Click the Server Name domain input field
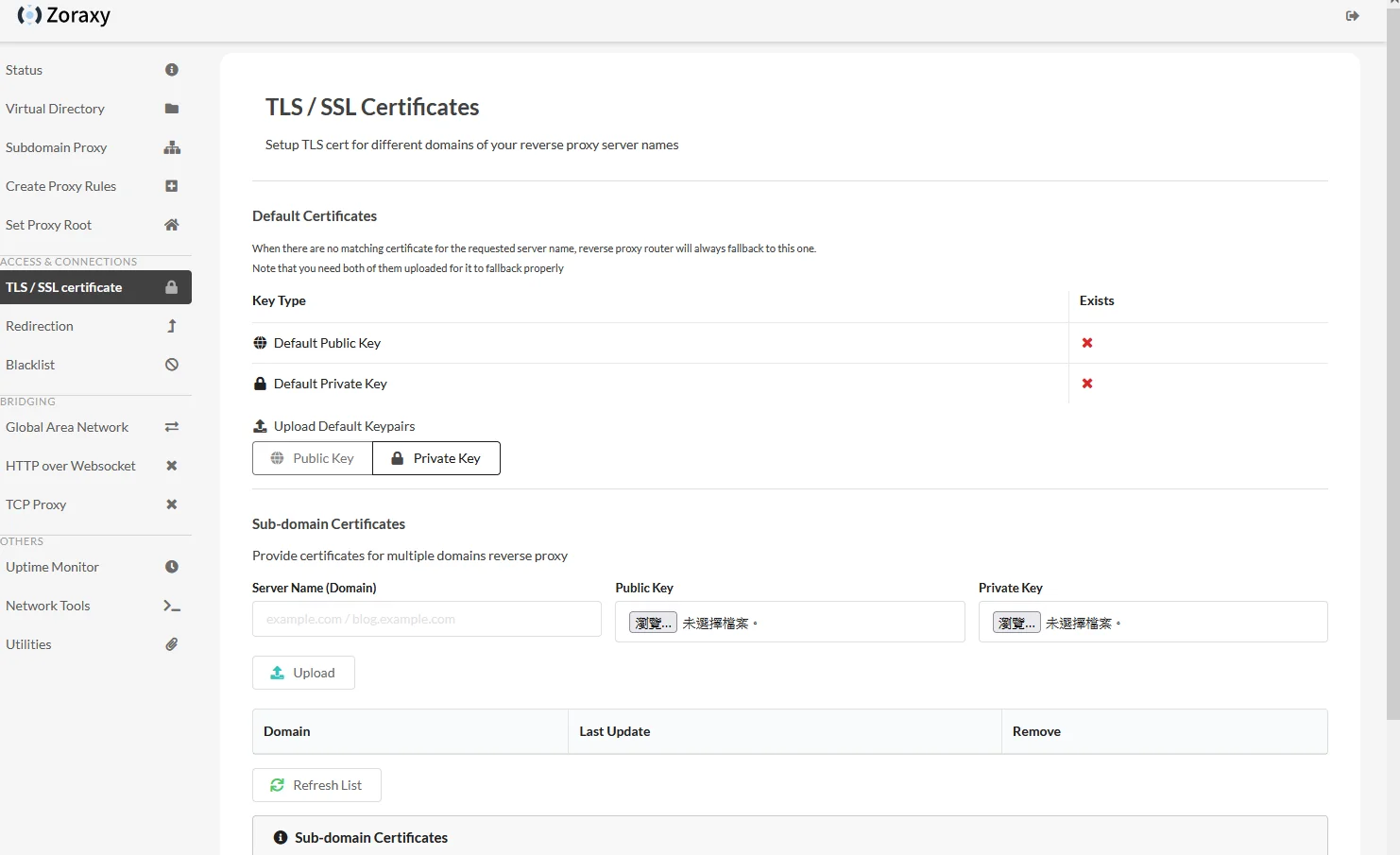Screen dimensions: 1400x855 pos(427,619)
